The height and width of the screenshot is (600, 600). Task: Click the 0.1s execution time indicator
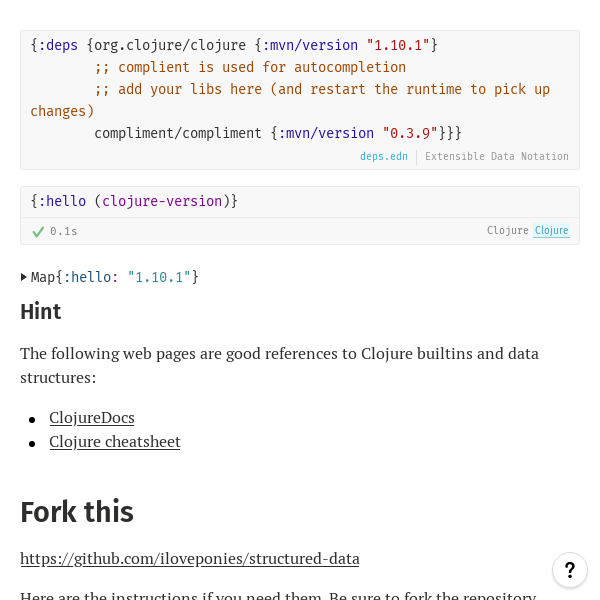[64, 231]
